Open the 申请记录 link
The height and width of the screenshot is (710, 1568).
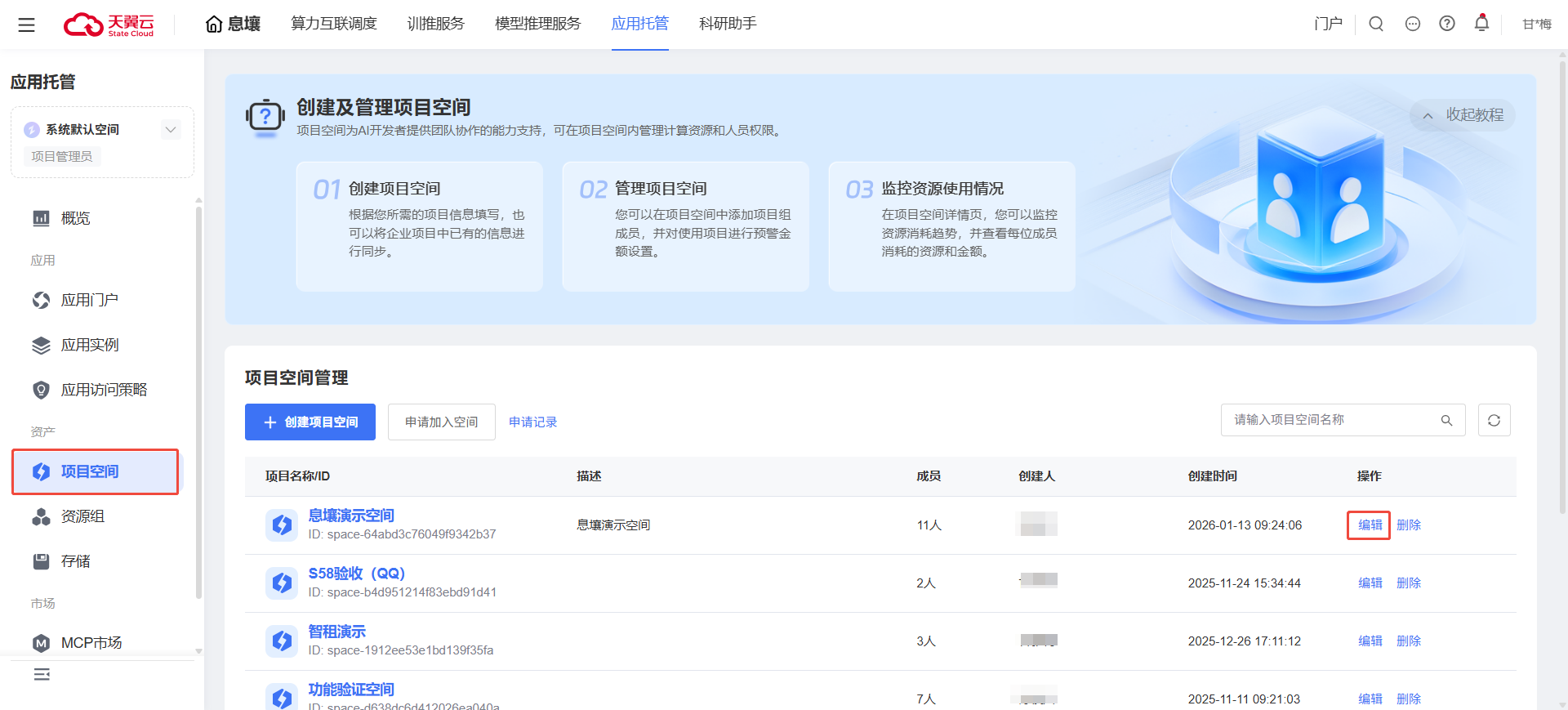point(532,422)
